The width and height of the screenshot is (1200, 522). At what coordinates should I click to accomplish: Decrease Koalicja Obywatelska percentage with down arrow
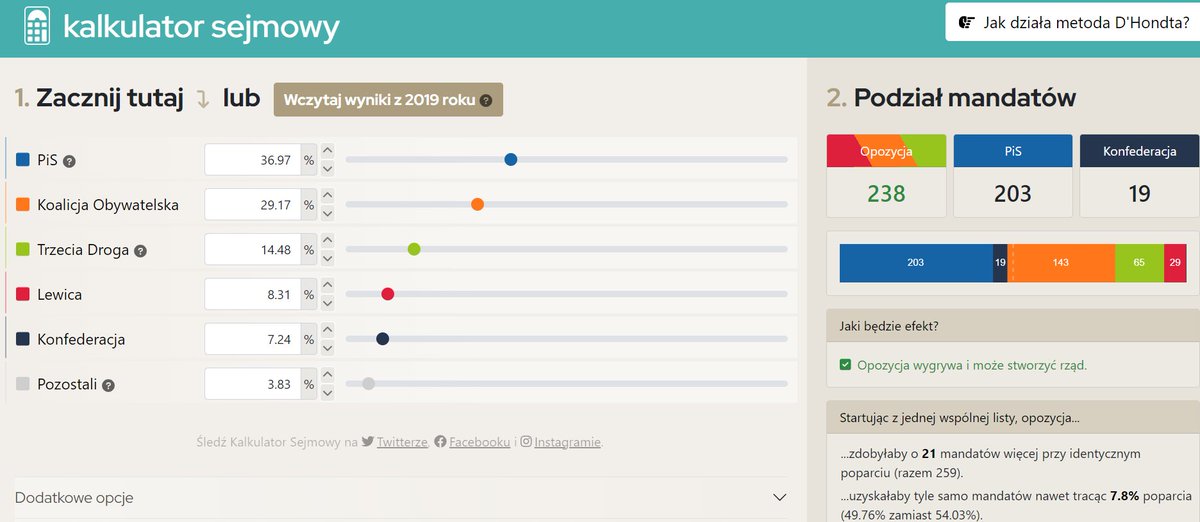pos(327,213)
